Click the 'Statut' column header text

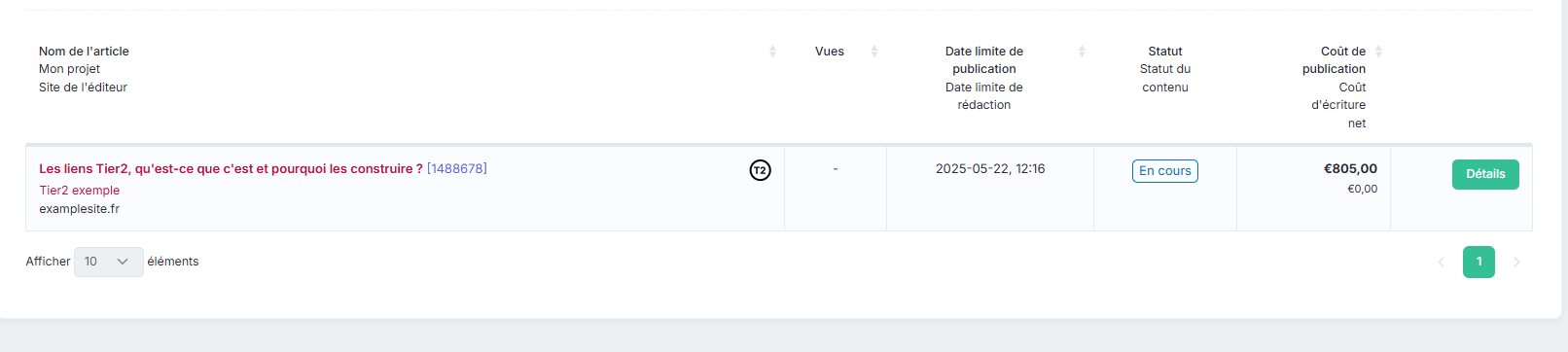(x=1165, y=52)
